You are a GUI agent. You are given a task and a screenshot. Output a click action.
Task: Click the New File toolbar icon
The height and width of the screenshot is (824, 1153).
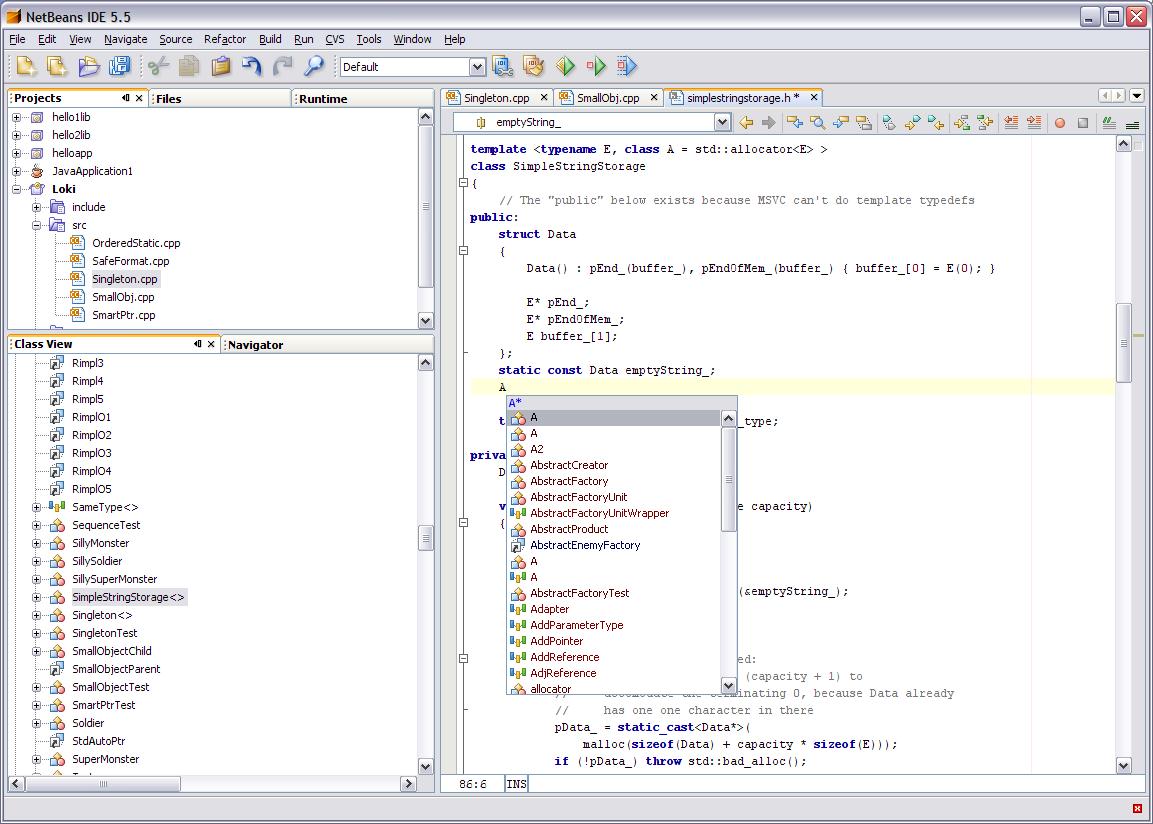(26, 66)
